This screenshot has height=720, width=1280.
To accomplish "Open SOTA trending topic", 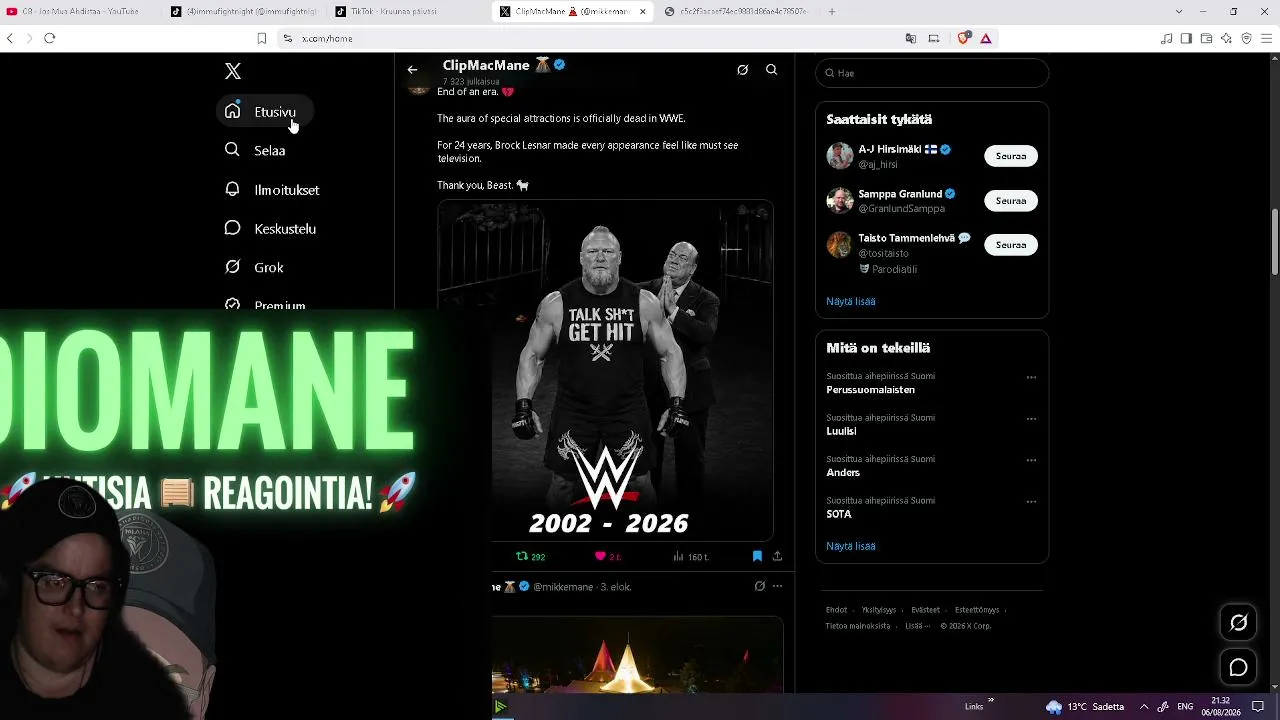I will (839, 514).
